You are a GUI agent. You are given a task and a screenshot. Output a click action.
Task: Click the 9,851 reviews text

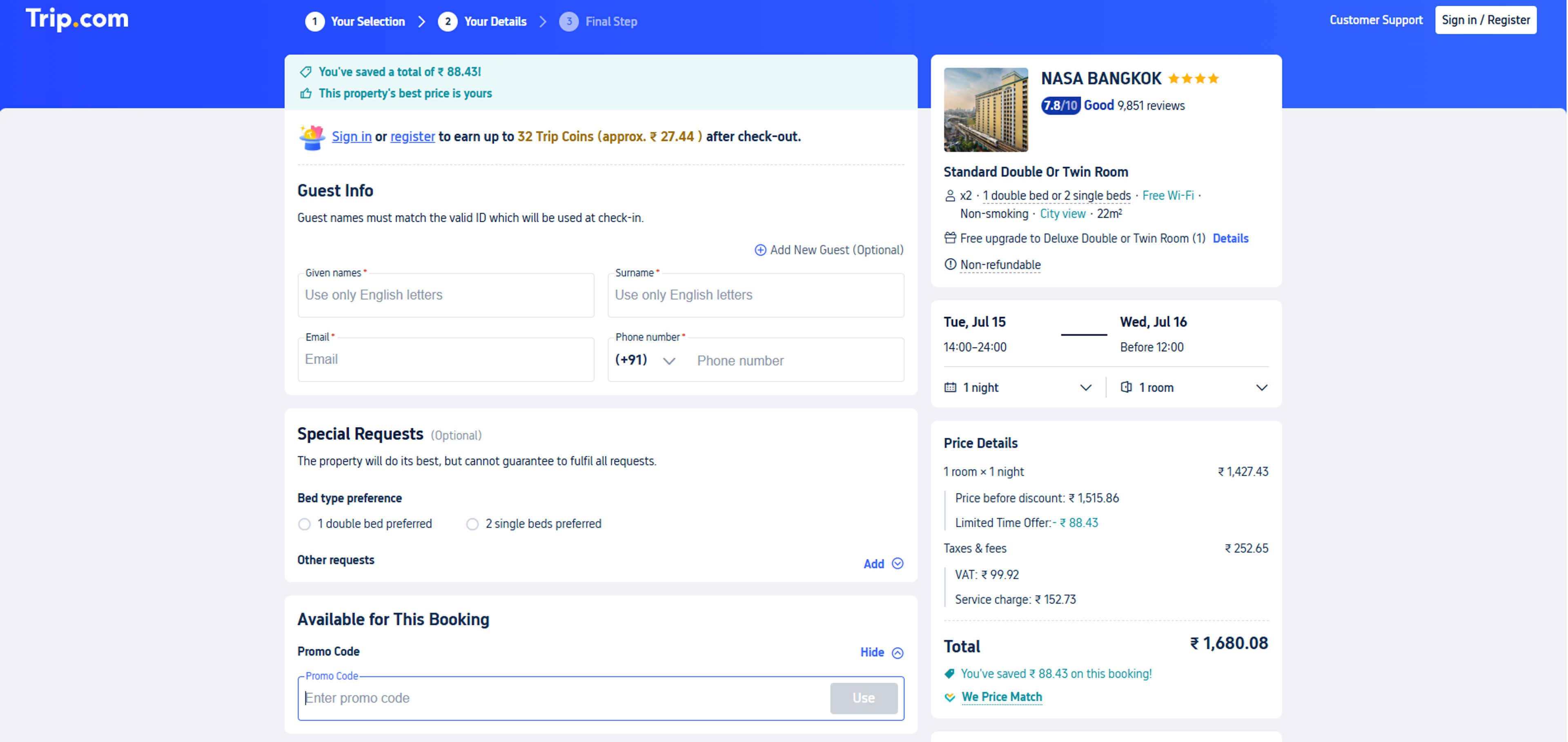[x=1150, y=105]
